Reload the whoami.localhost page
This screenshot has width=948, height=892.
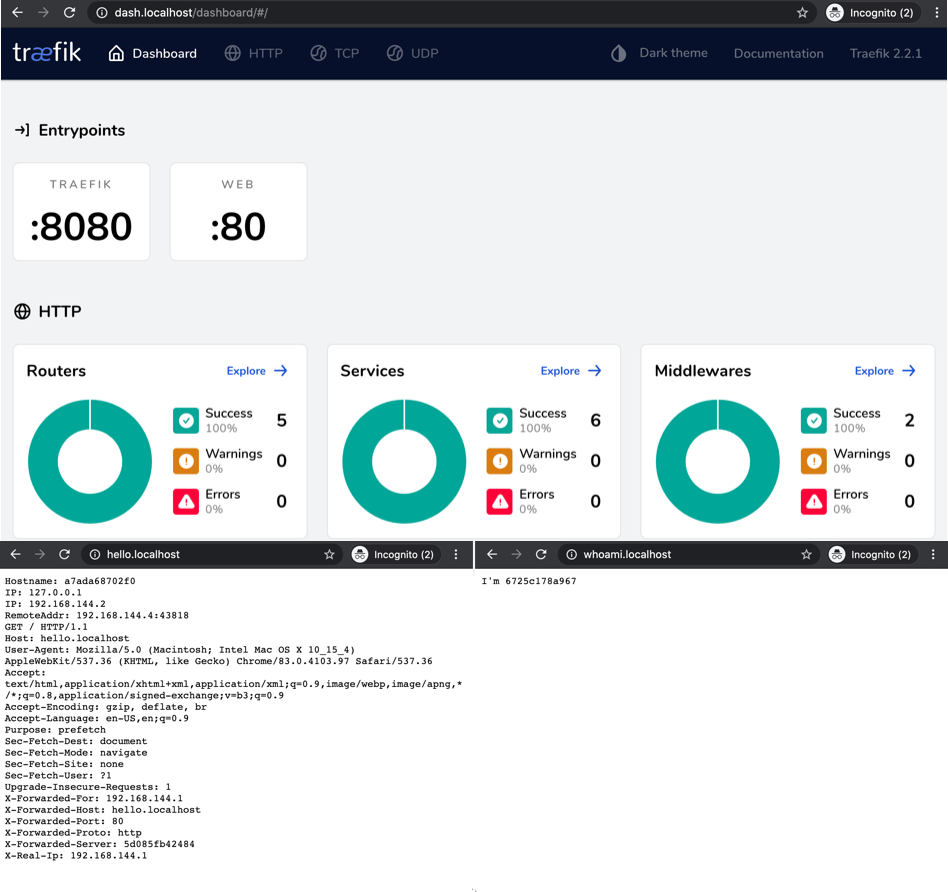coord(541,555)
